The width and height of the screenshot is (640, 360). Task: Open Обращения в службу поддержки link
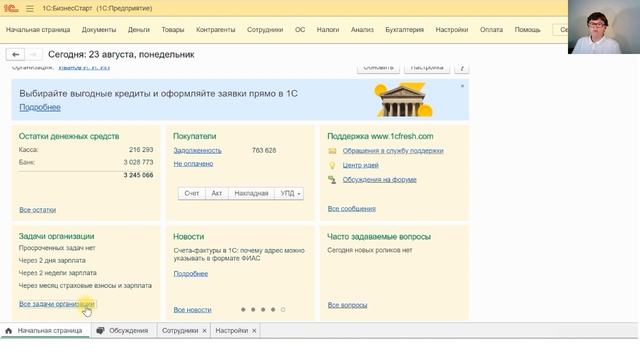[x=393, y=151]
